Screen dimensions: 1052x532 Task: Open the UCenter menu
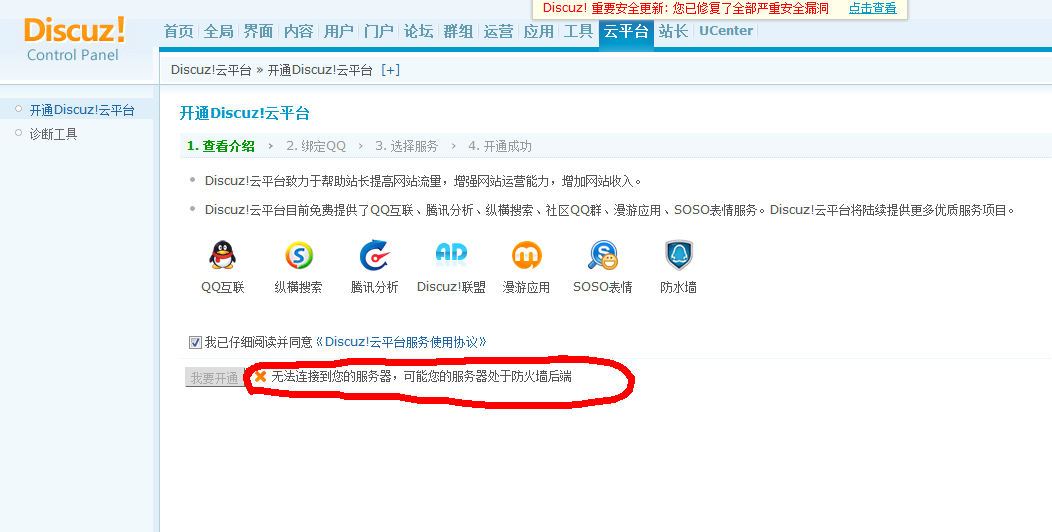(726, 31)
